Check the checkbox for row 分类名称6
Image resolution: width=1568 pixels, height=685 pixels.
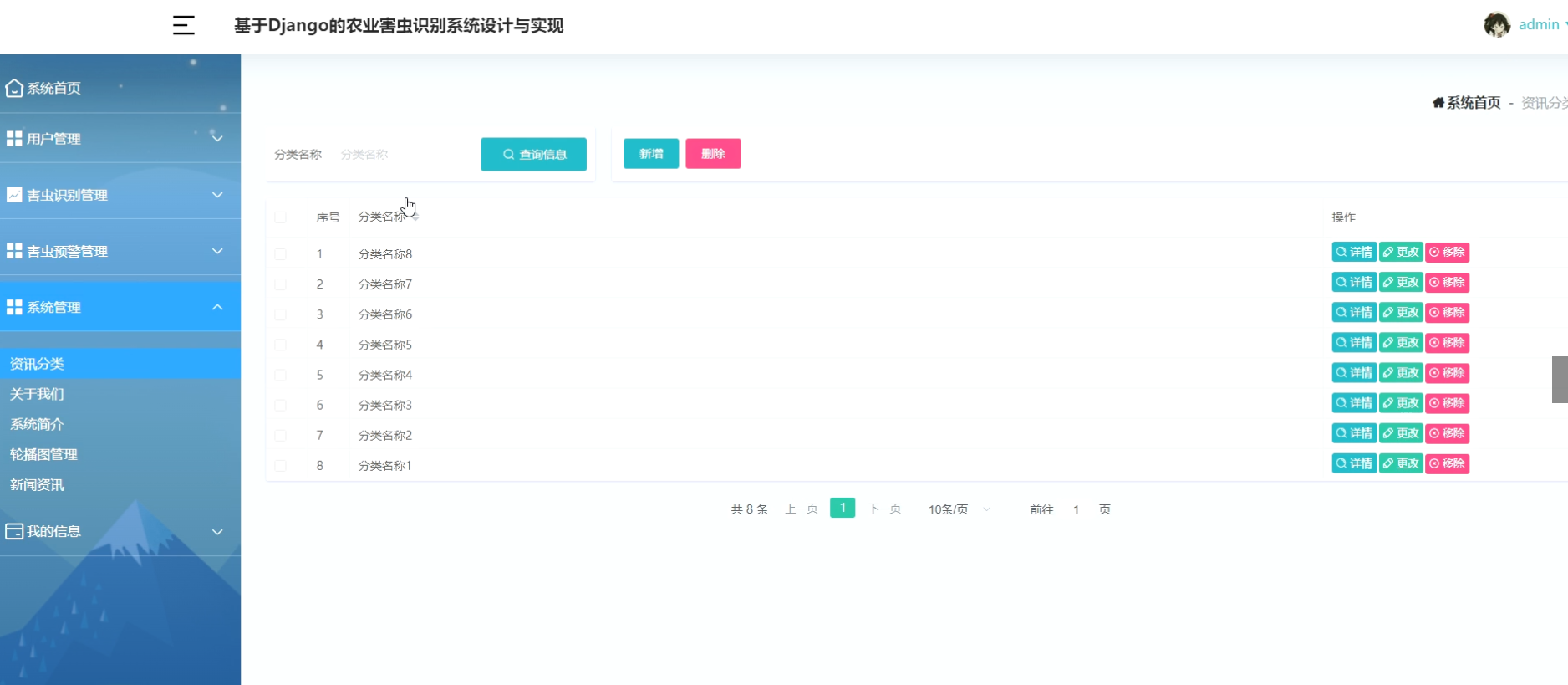[x=280, y=314]
